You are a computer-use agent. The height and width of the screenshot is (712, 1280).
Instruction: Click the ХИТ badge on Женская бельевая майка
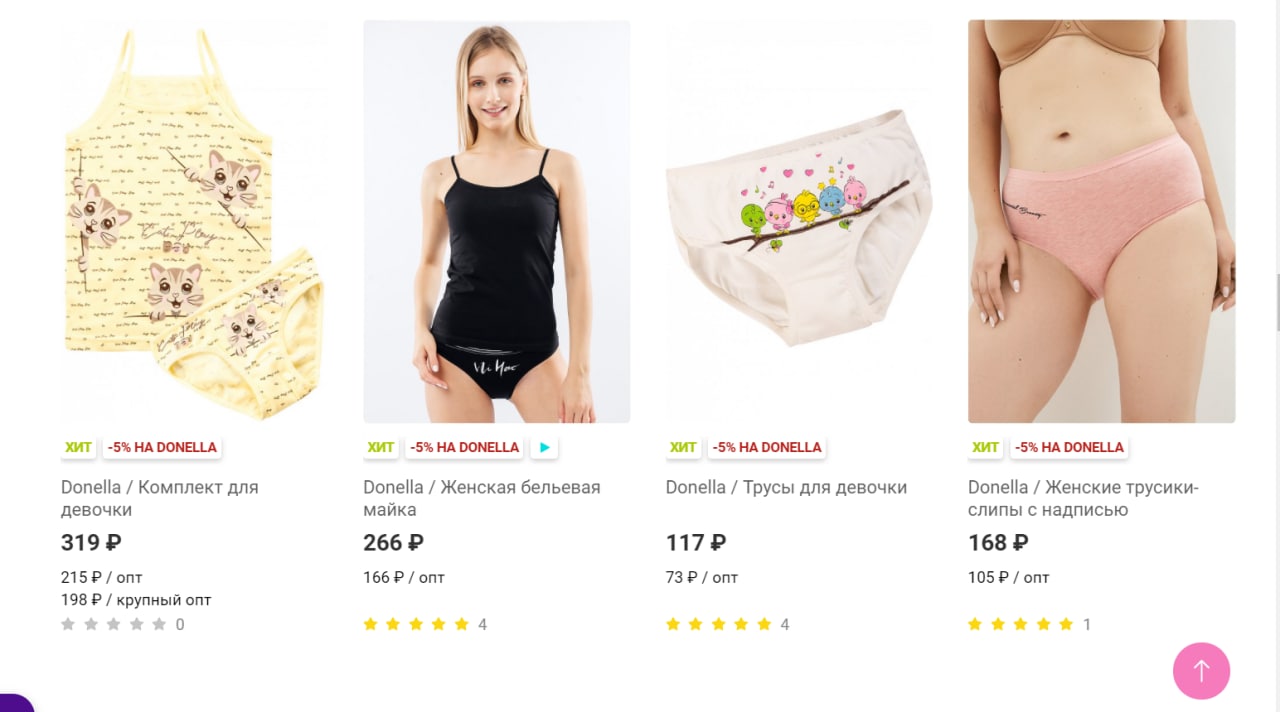tap(380, 447)
